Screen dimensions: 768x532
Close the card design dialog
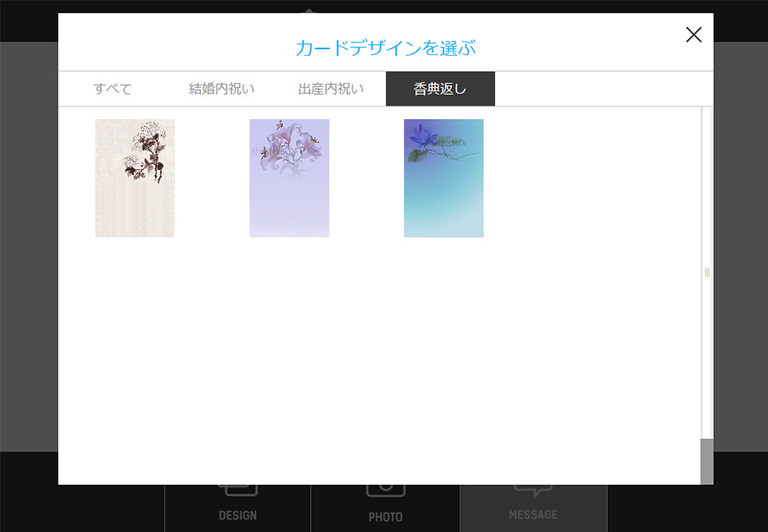[x=694, y=35]
